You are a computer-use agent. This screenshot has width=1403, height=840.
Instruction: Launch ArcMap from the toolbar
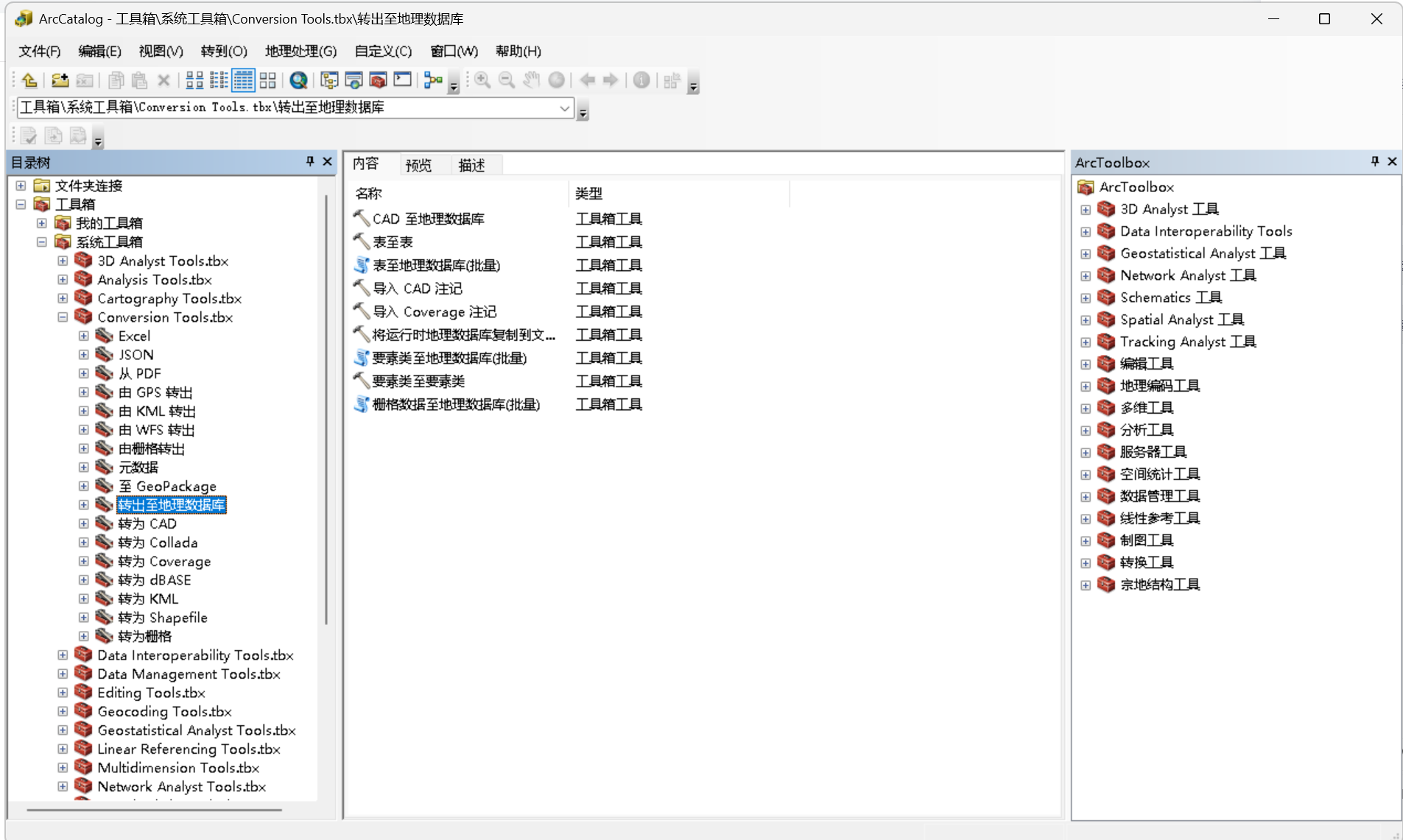pos(298,80)
